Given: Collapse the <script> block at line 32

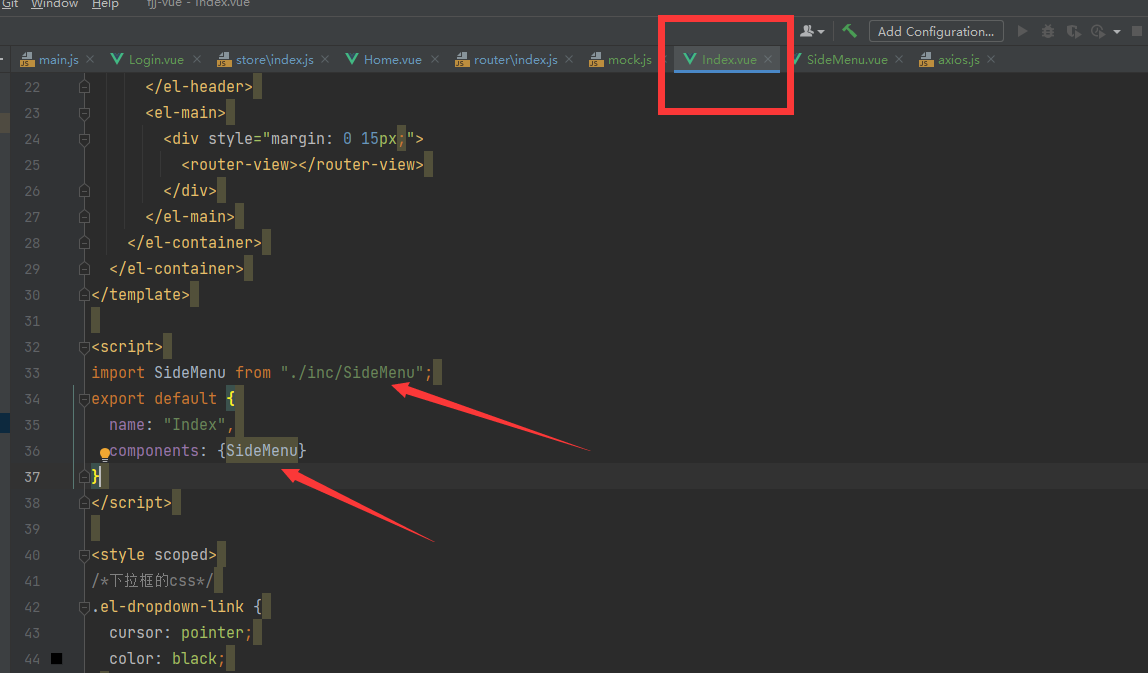Looking at the screenshot, I should (84, 347).
